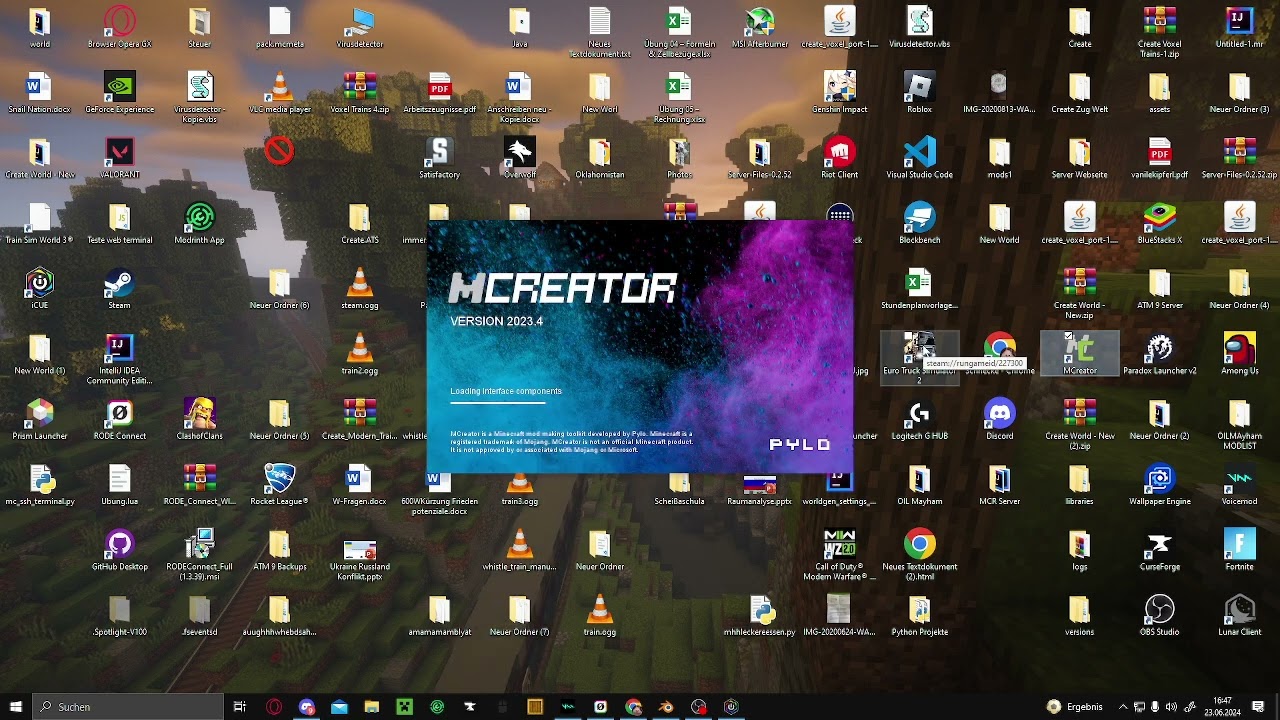
Task: Select the Snail Nation.docx document
Action: [39, 93]
